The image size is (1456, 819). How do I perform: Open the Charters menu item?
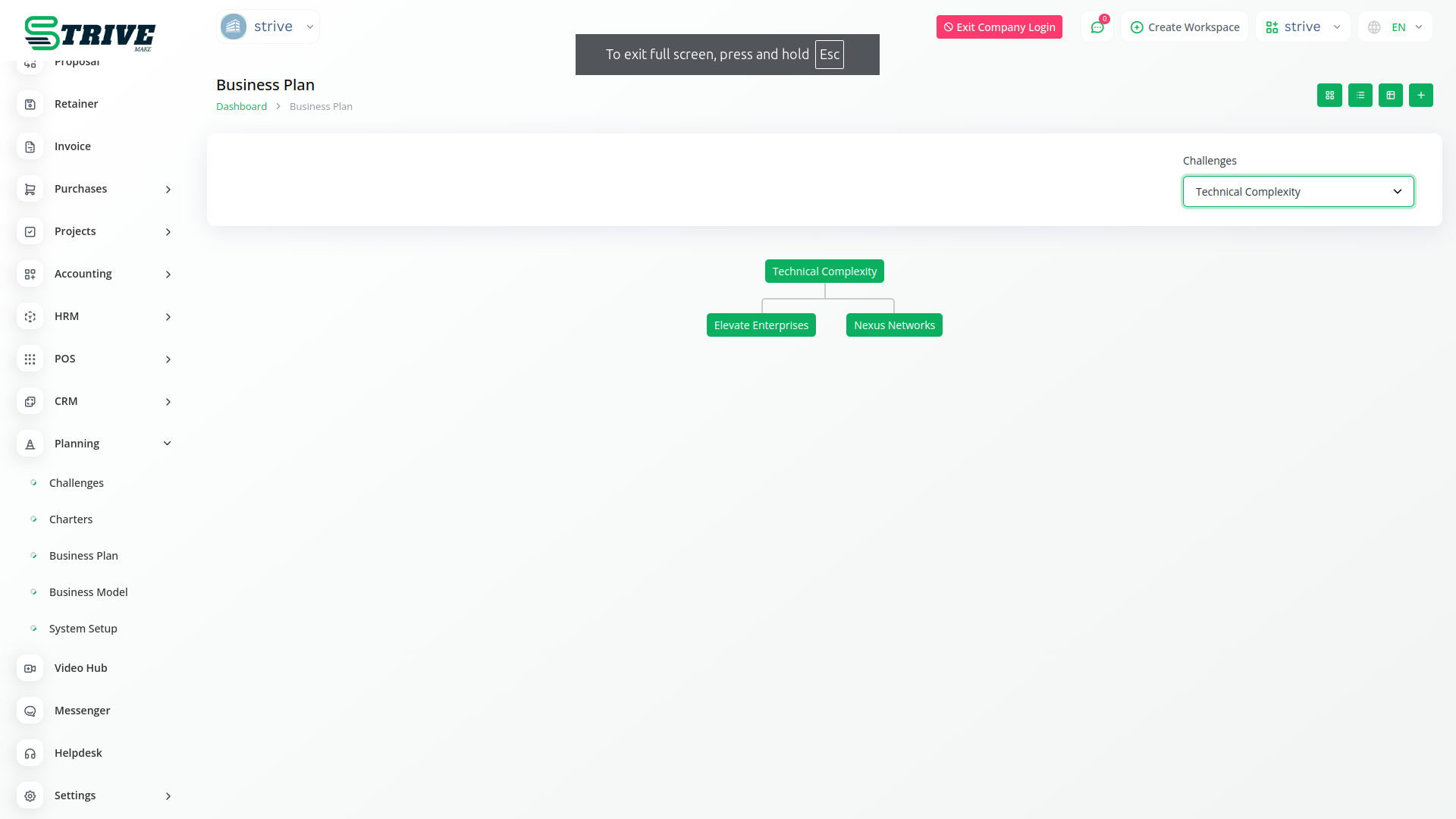71,519
